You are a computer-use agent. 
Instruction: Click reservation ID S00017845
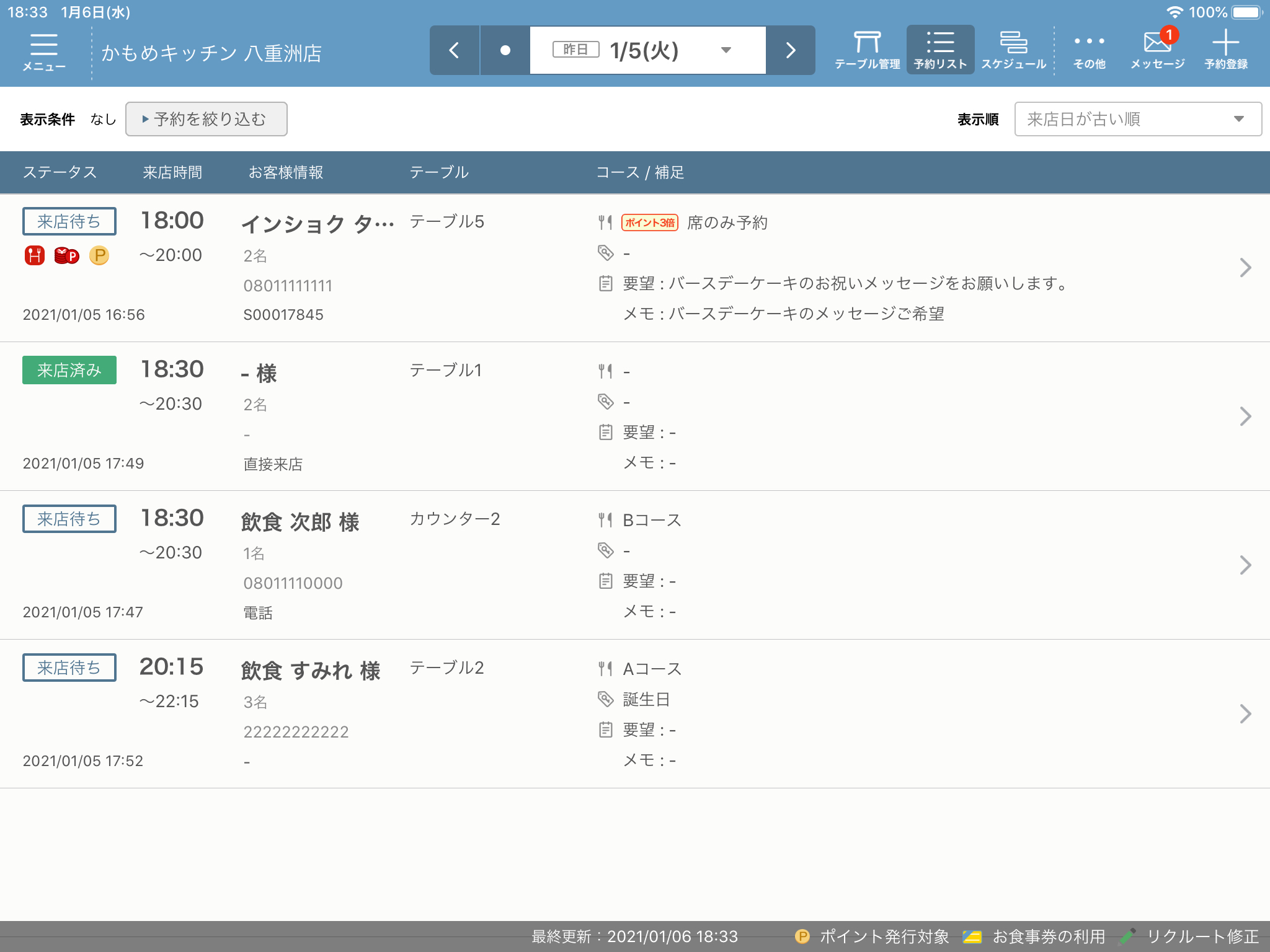point(283,315)
